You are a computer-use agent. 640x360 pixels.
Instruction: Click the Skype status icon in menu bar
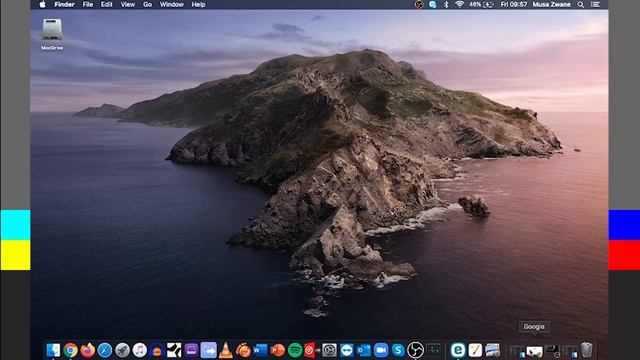pos(433,4)
